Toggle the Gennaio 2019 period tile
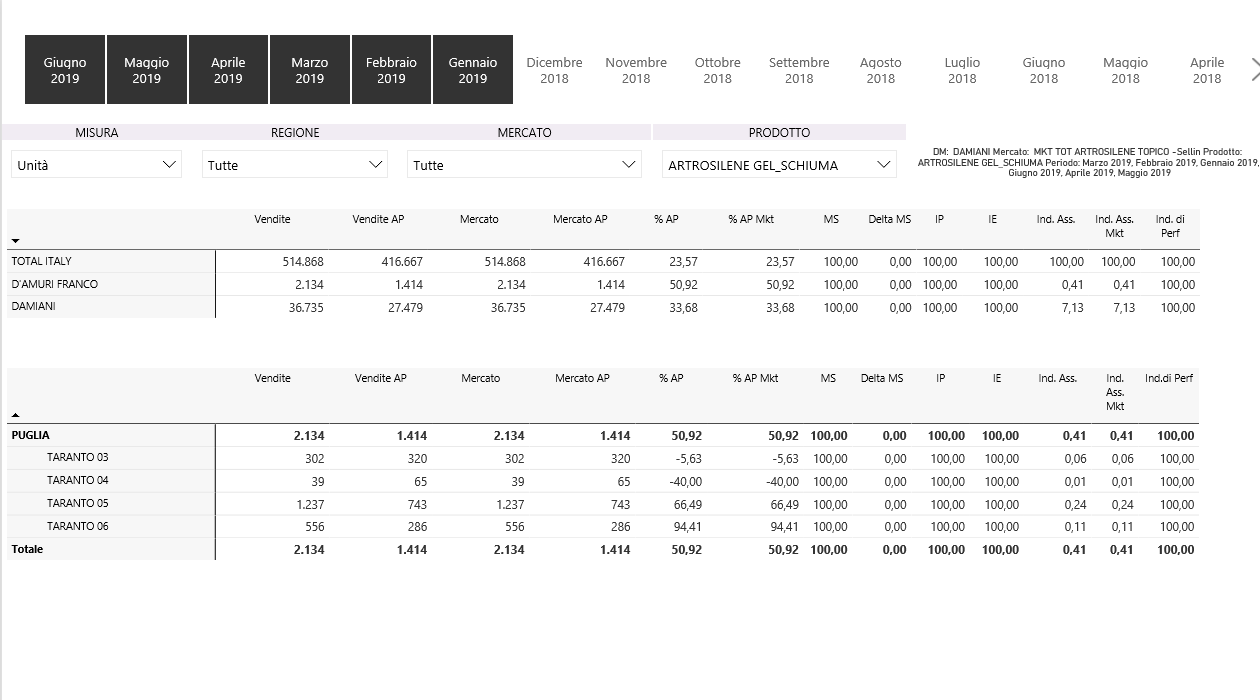Screen dimensions: 1260x700 pyautogui.click(x=472, y=70)
